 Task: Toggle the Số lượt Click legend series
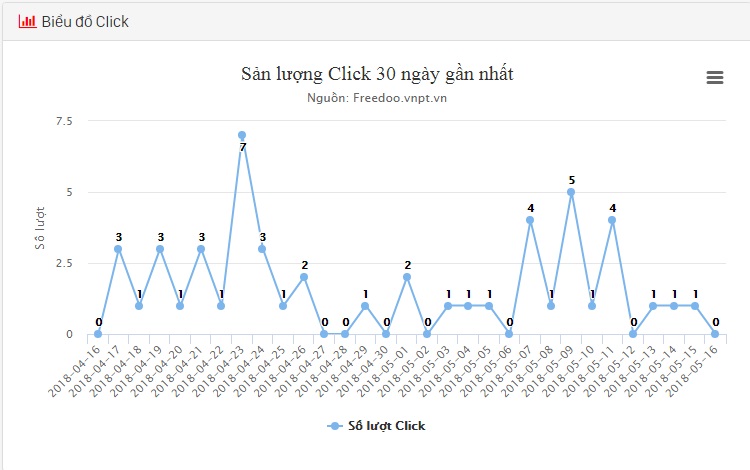(386, 426)
